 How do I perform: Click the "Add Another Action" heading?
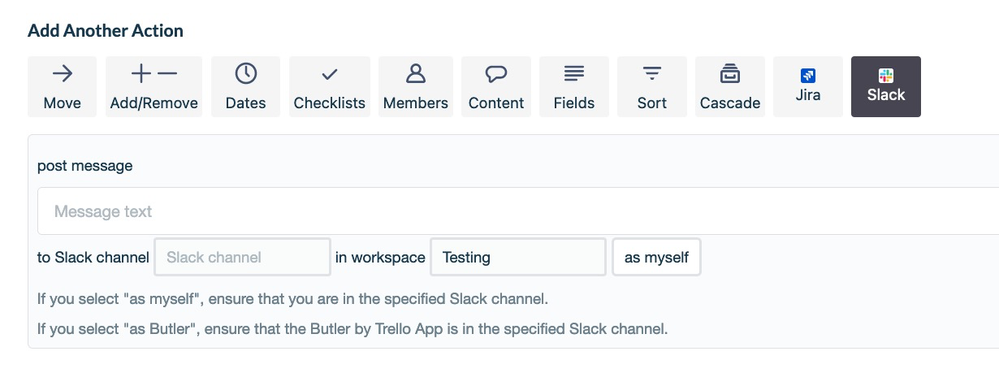pos(105,31)
